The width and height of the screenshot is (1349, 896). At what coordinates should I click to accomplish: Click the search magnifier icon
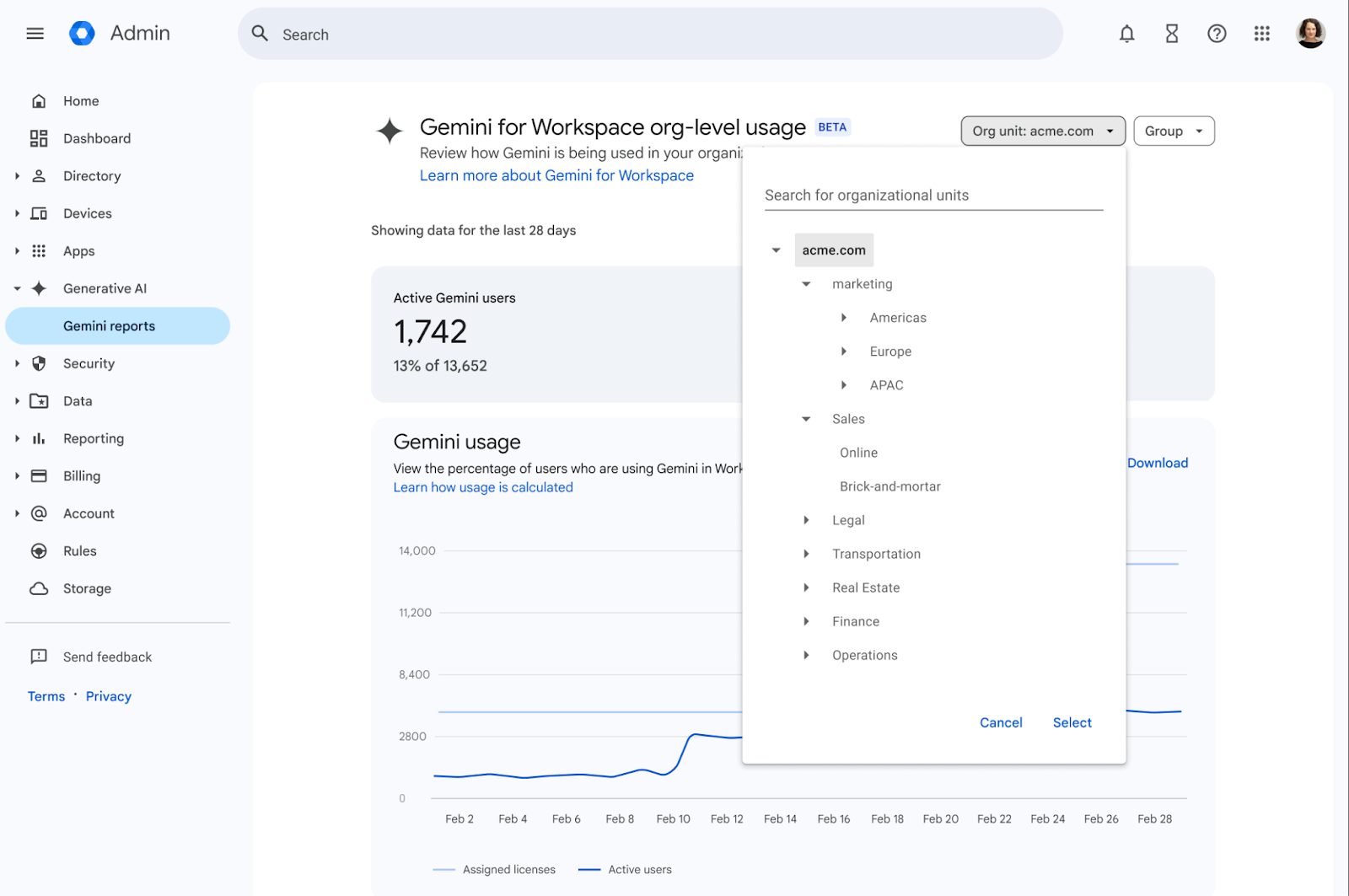[261, 34]
